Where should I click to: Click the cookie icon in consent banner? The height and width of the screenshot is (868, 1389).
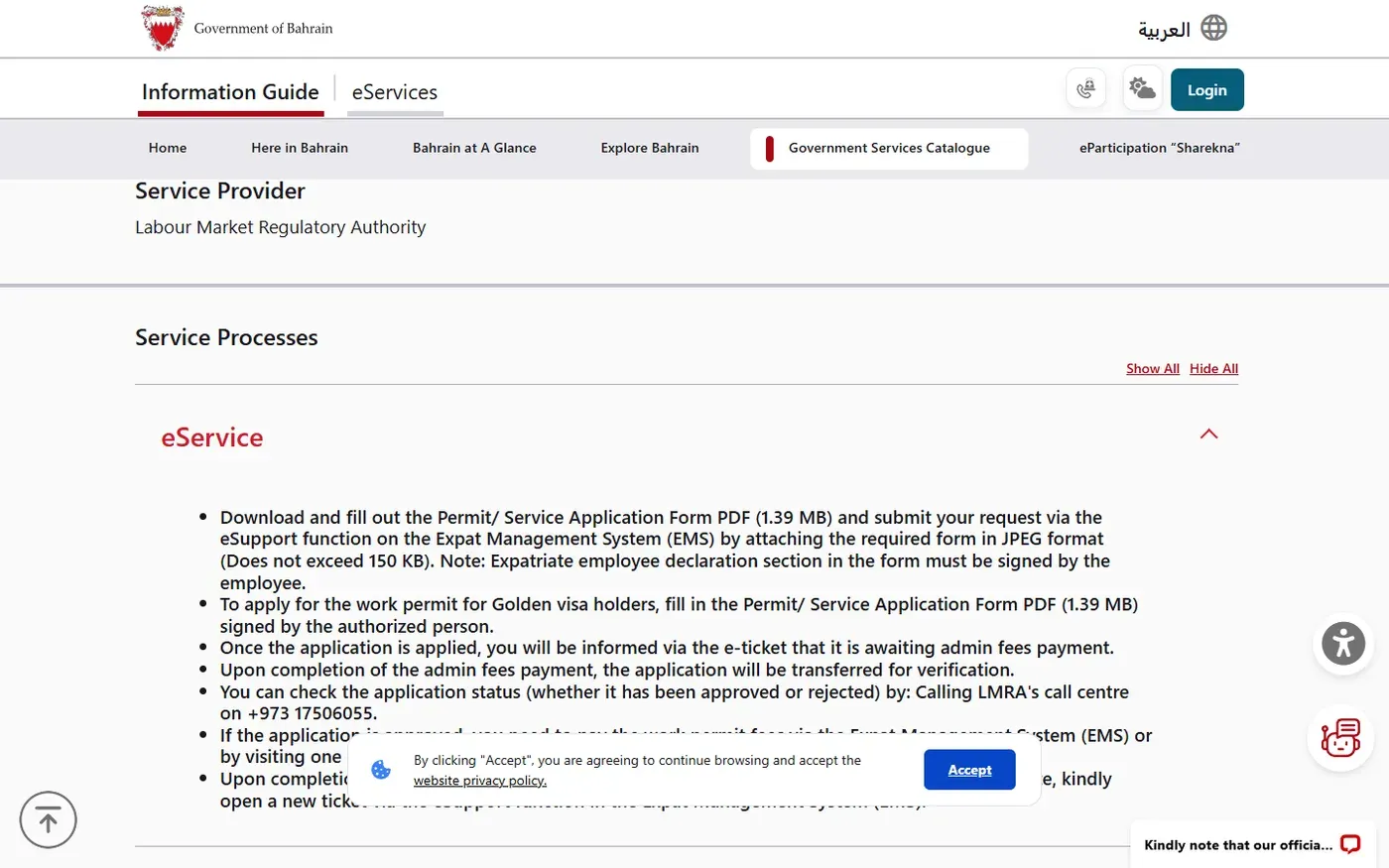click(381, 770)
